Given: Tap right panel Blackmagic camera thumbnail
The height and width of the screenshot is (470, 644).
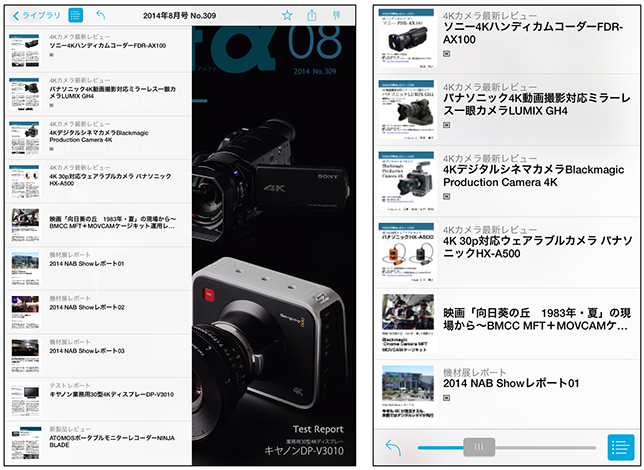Looking at the screenshot, I should click(x=406, y=182).
